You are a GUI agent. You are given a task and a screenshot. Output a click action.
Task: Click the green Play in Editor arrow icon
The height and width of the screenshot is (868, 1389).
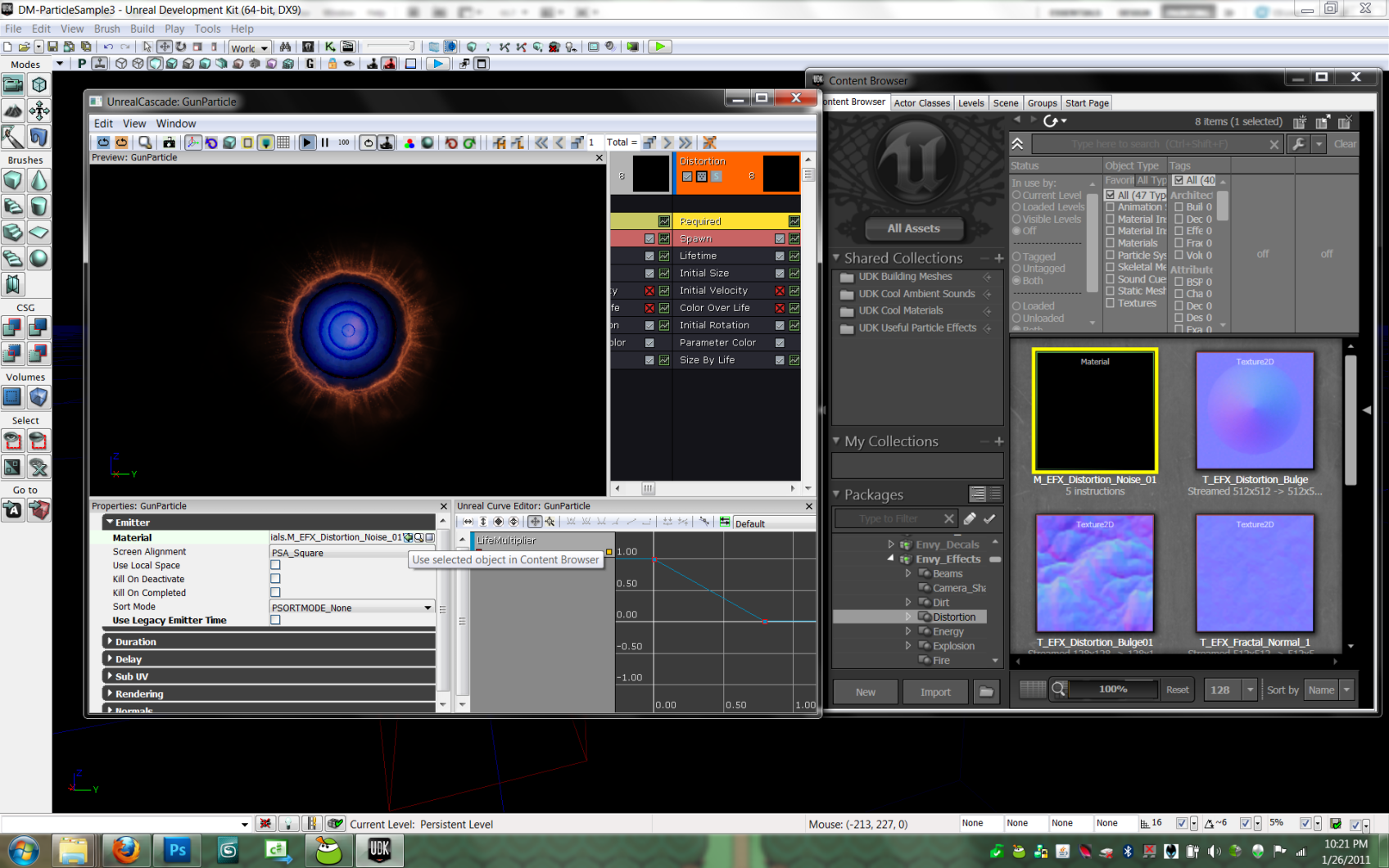tap(659, 47)
